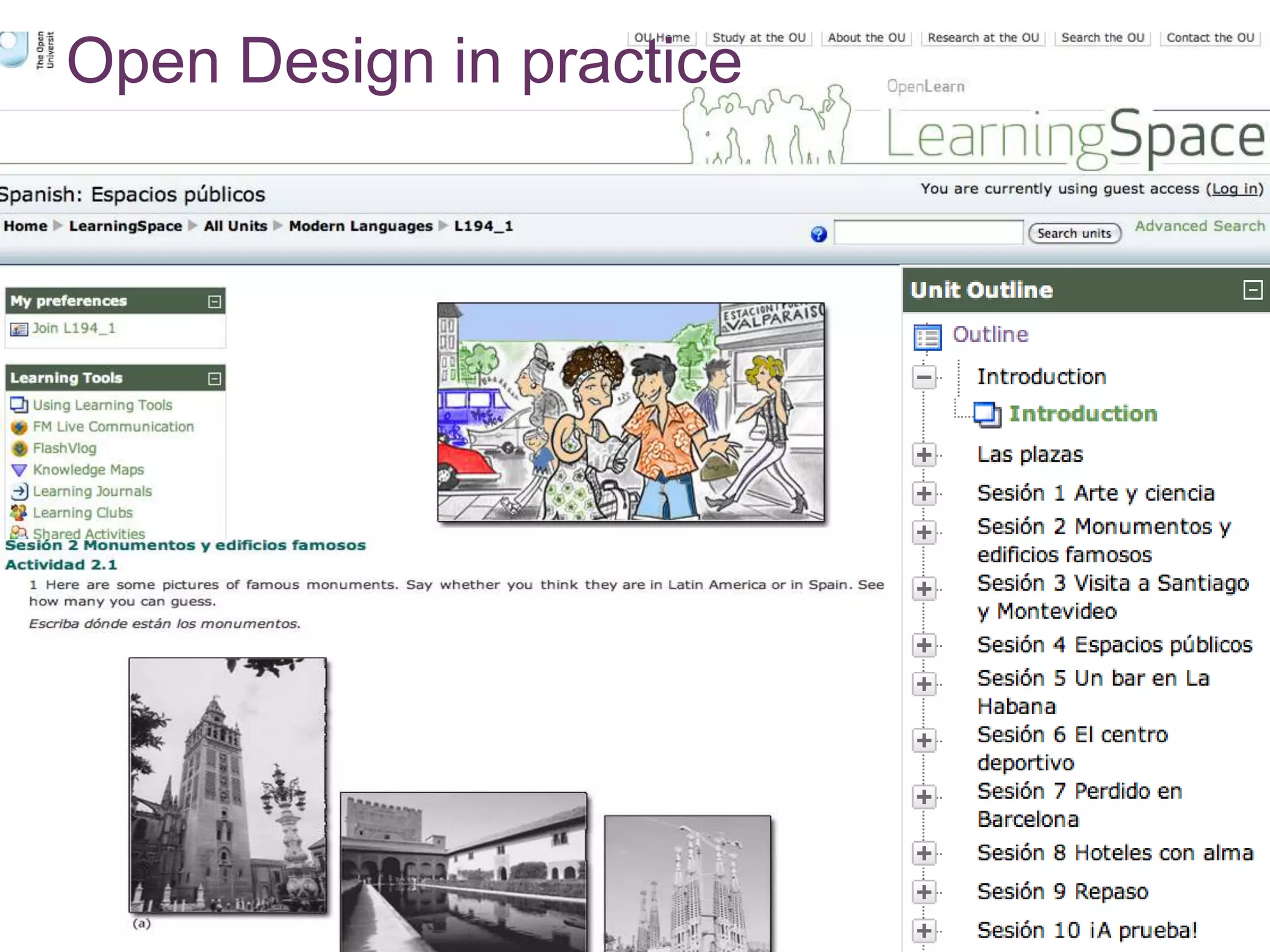The width and height of the screenshot is (1270, 952).
Task: Click the Log in link
Action: tap(1235, 189)
